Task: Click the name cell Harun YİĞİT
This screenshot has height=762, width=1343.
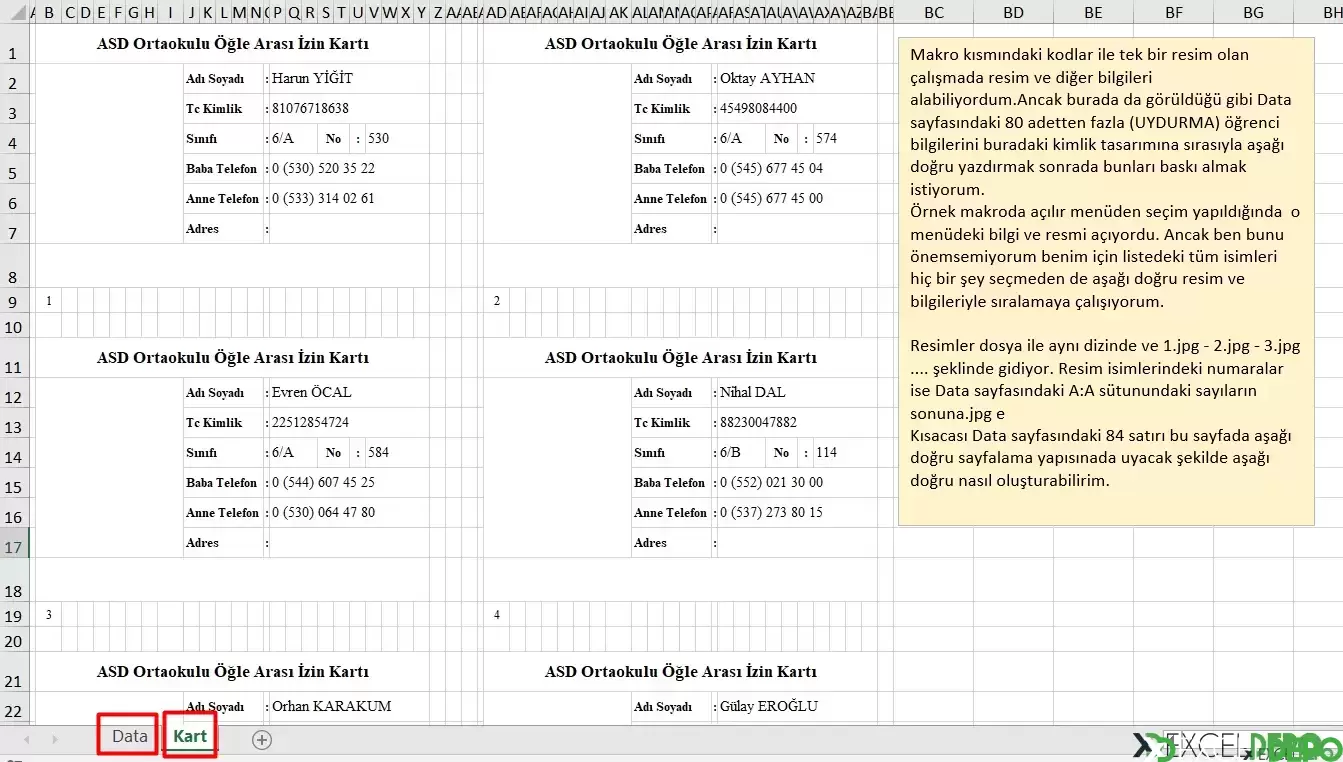Action: 312,78
